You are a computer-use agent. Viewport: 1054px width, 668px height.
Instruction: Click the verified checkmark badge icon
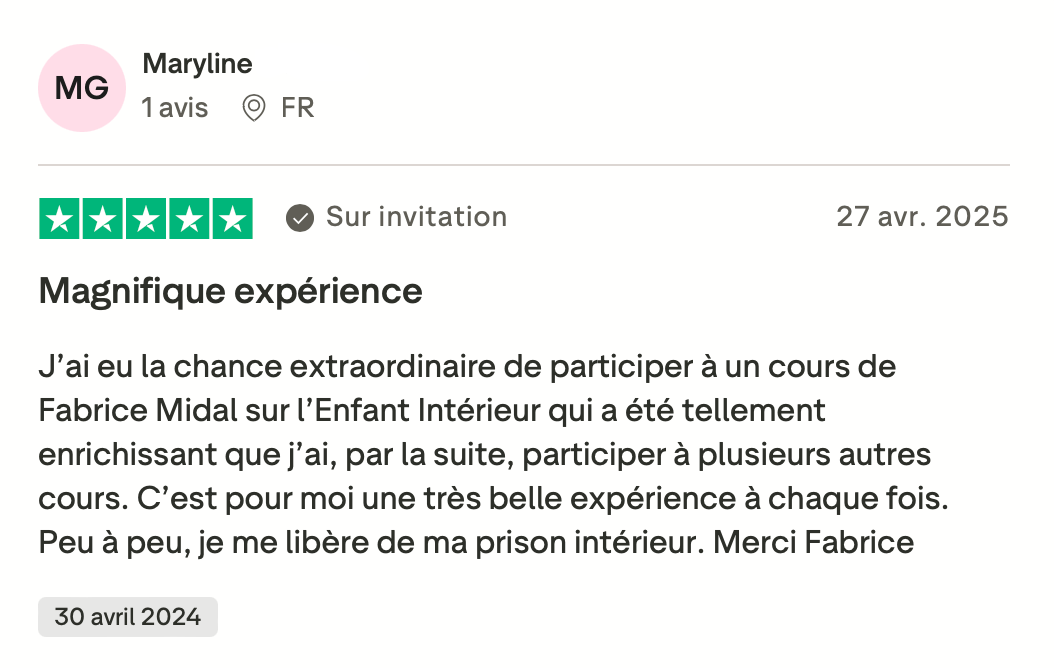click(x=299, y=218)
